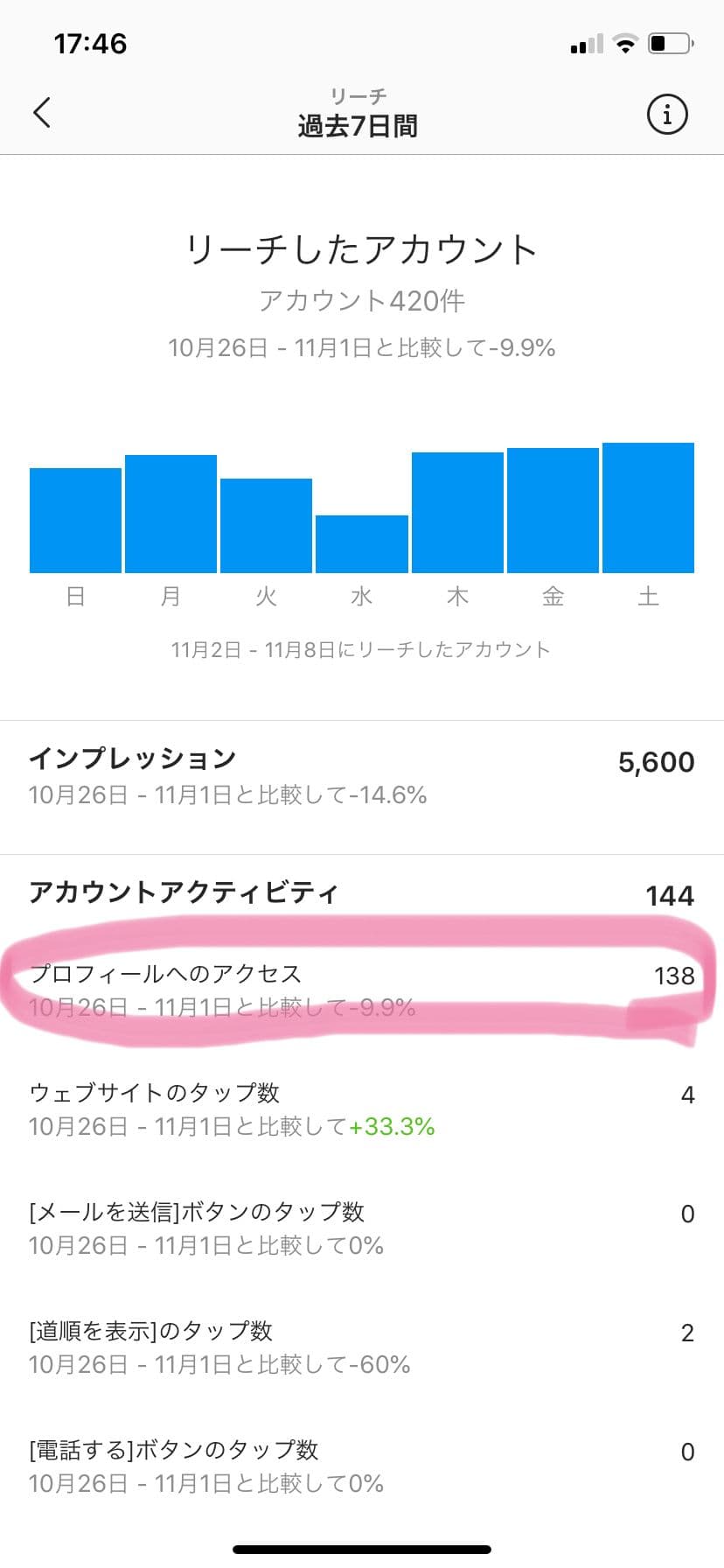Tap the battery status icon
724x1568 pixels.
[x=671, y=43]
